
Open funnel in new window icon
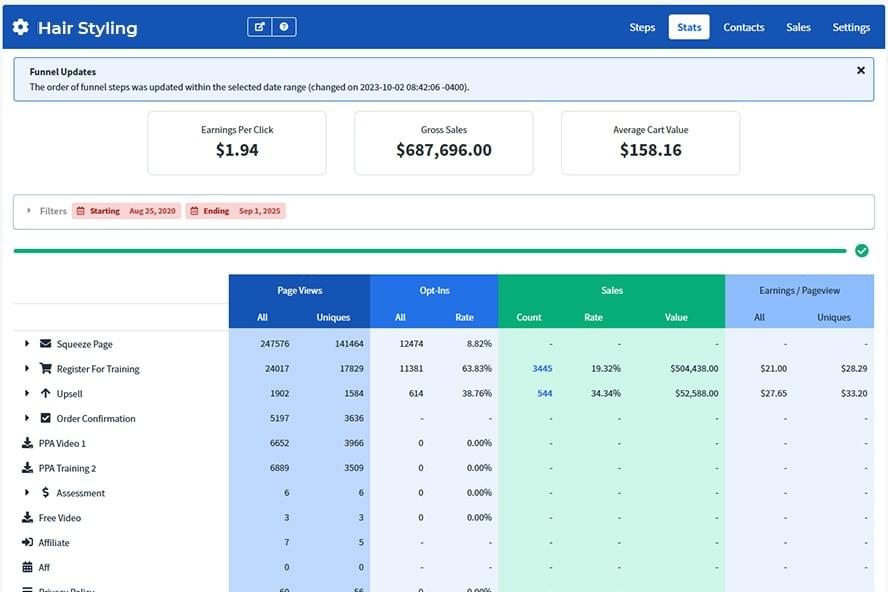(260, 27)
